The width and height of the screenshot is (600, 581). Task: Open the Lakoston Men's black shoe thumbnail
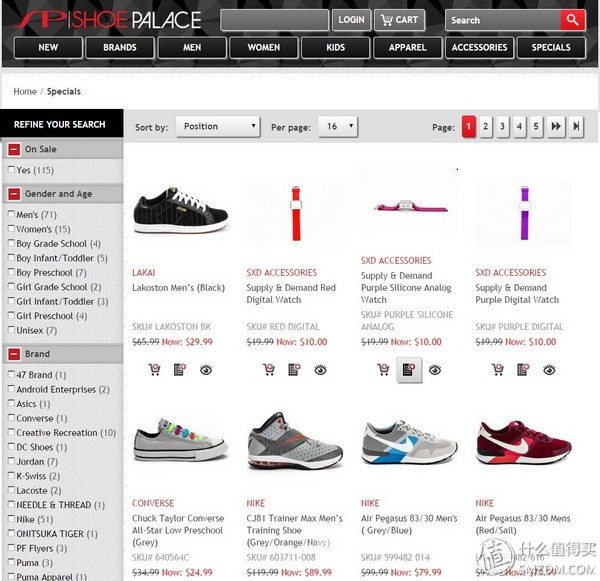[181, 211]
